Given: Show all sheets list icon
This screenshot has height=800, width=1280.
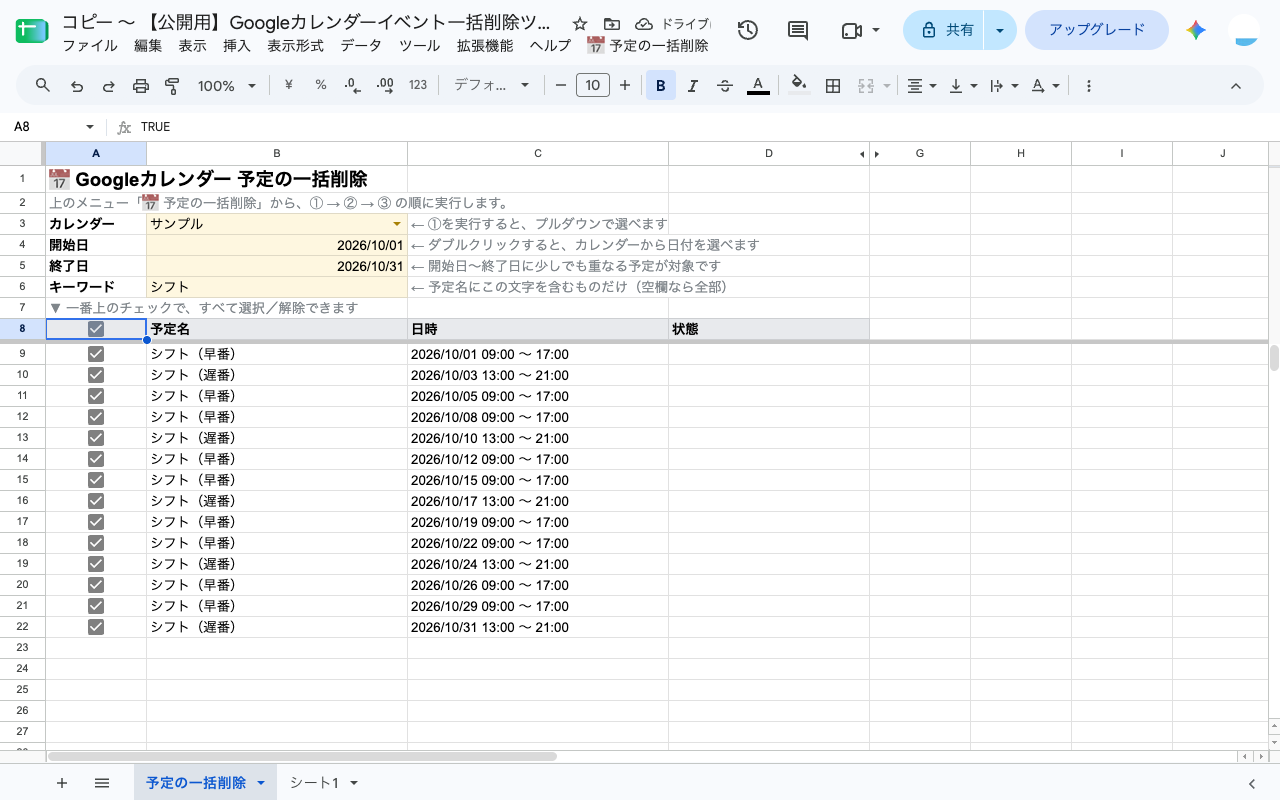Looking at the screenshot, I should [x=102, y=783].
